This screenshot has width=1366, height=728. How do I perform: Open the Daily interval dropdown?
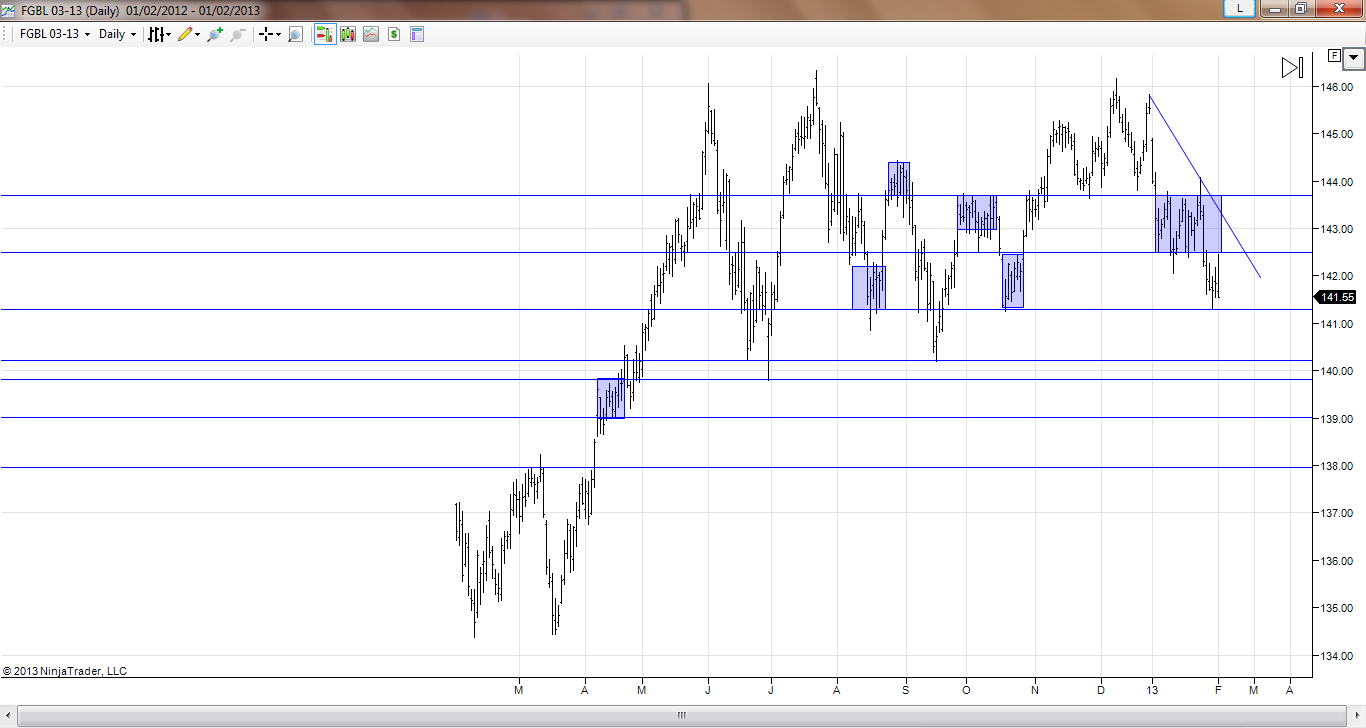[117, 34]
